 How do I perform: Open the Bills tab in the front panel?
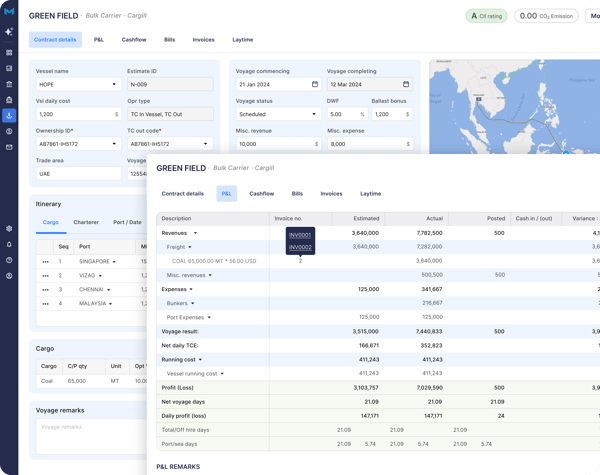[x=297, y=194]
